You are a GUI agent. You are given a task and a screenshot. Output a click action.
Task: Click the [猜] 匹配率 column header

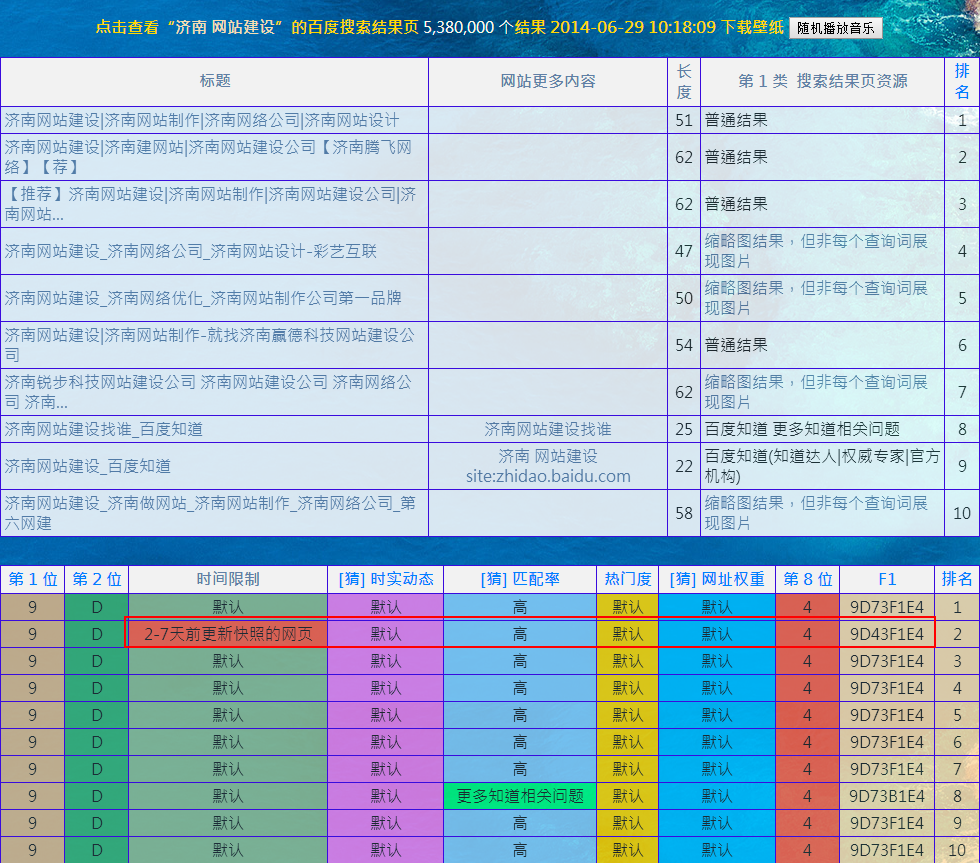pyautogui.click(x=520, y=579)
